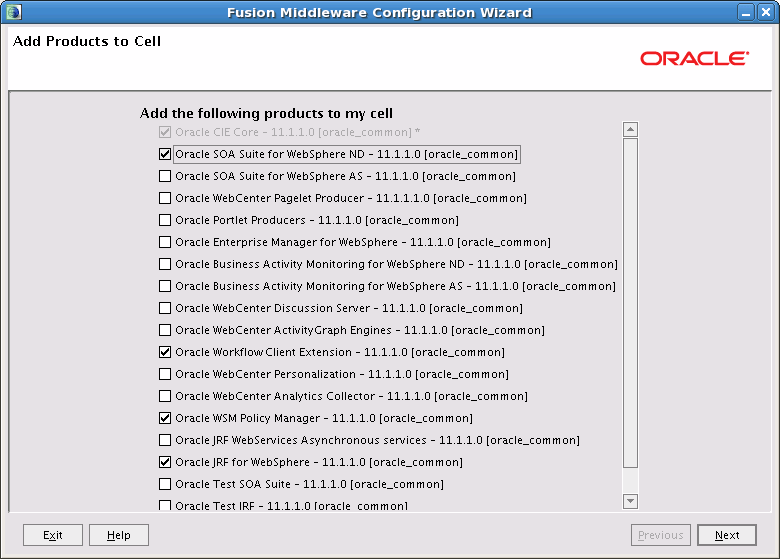Click the scroll up arrow of products list
780x559 pixels.
[630, 130]
